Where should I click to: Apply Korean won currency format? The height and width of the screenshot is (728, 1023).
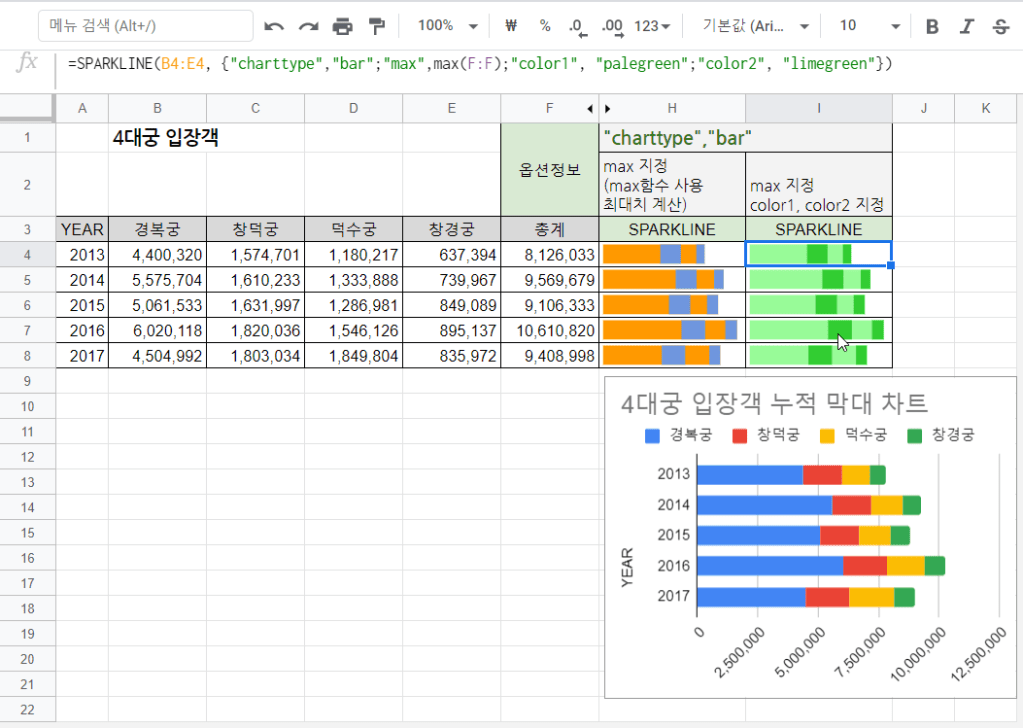pyautogui.click(x=511, y=26)
